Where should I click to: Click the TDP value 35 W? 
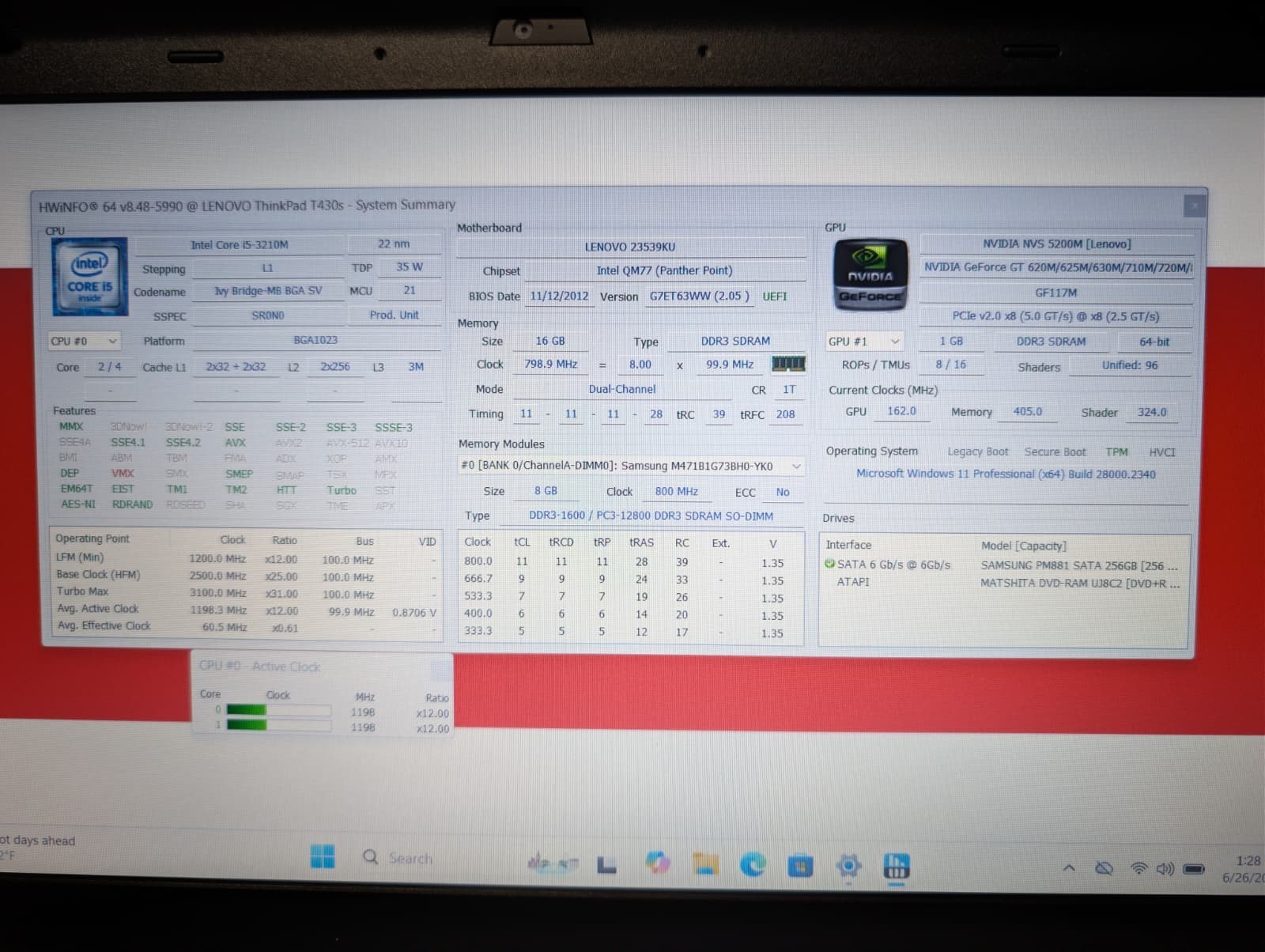[410, 266]
